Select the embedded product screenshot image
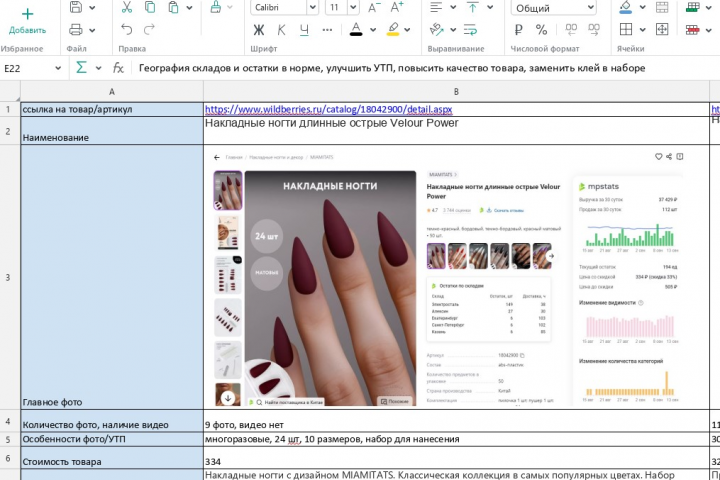Image resolution: width=720 pixels, height=480 pixels. coord(450,277)
